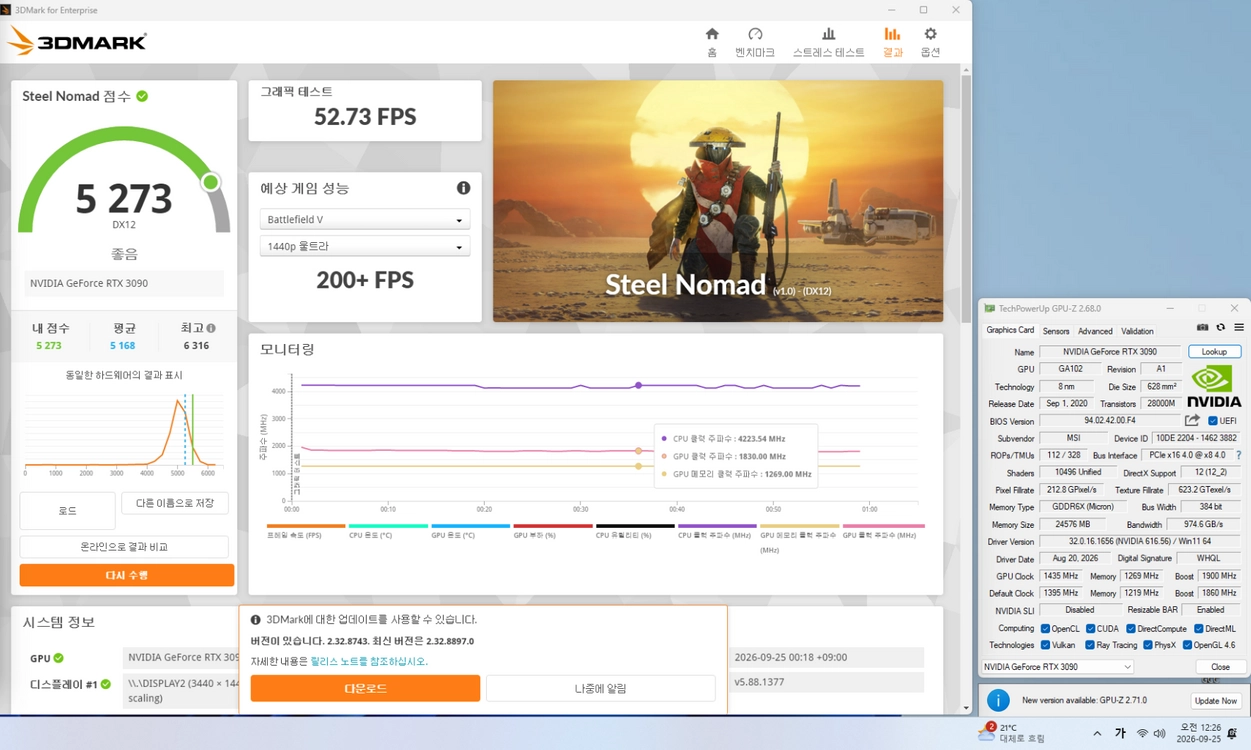Open the GPU-Z hamburger menu

tap(1238, 328)
